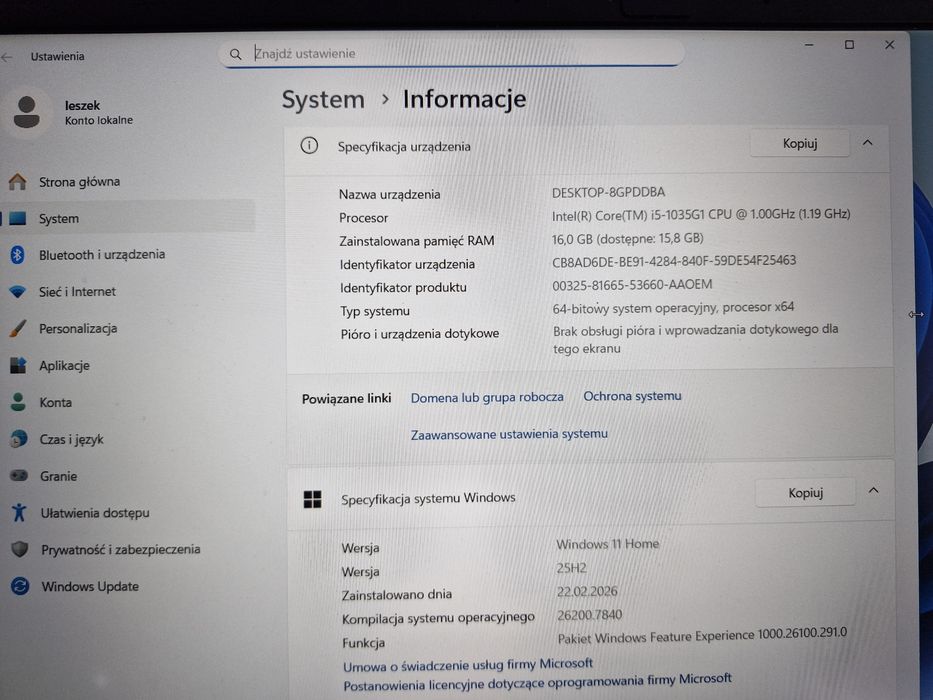Collapse the Specyfikacja systemu Windows chevron

point(873,490)
